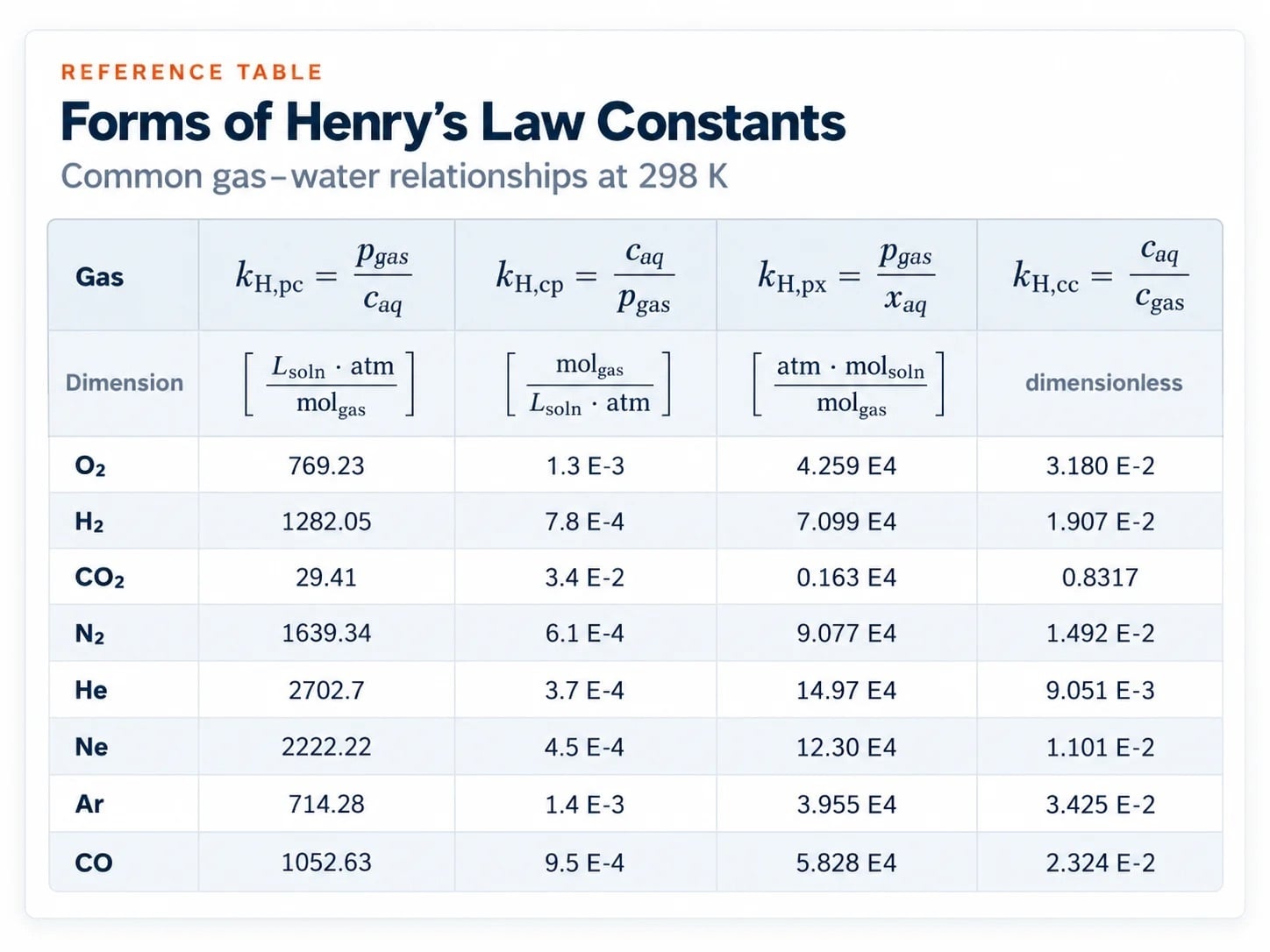
Task: Click the subtitle mentioning 298 K
Action: pyautogui.click(x=394, y=176)
